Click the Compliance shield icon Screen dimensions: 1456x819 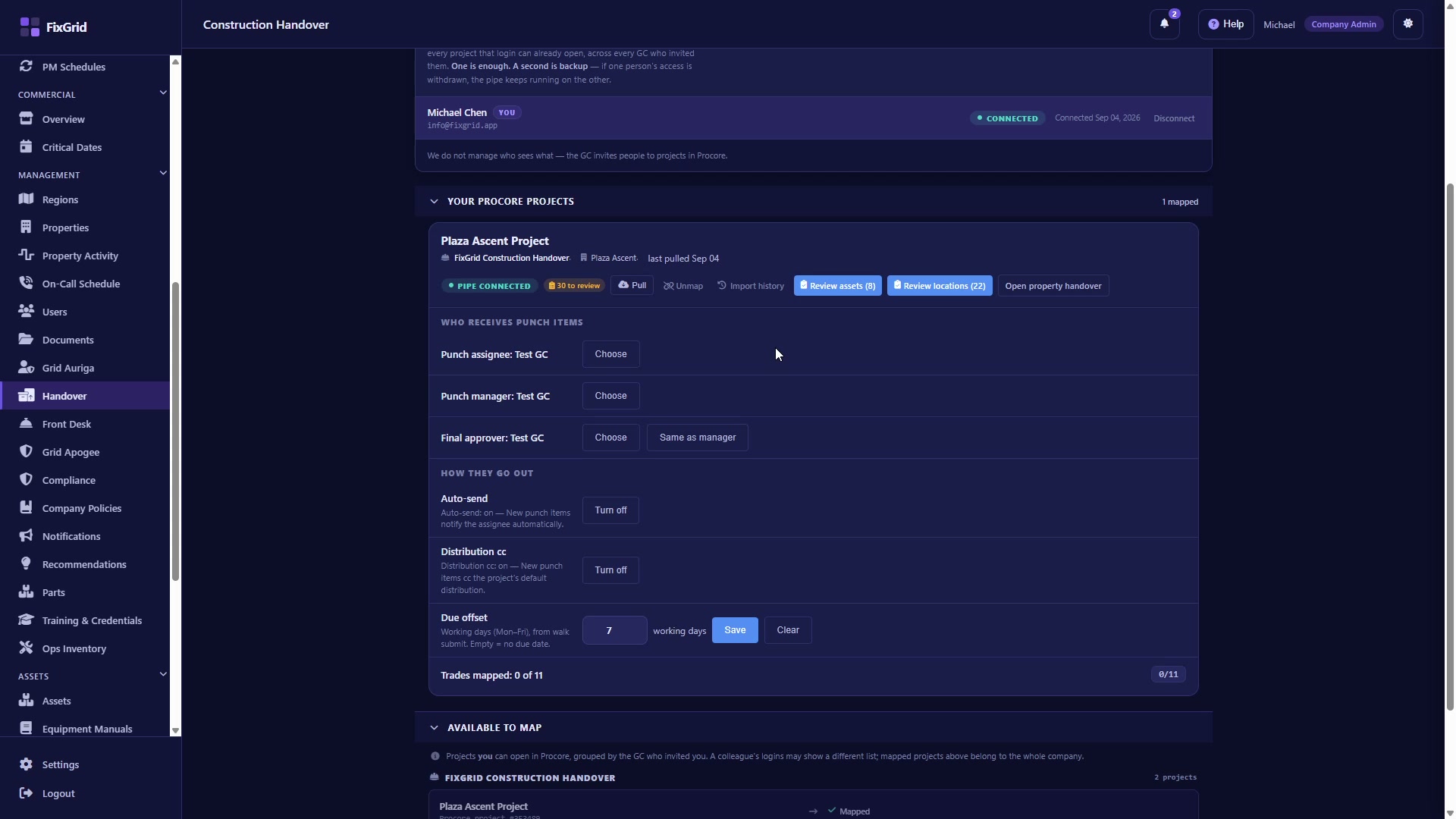tap(26, 479)
